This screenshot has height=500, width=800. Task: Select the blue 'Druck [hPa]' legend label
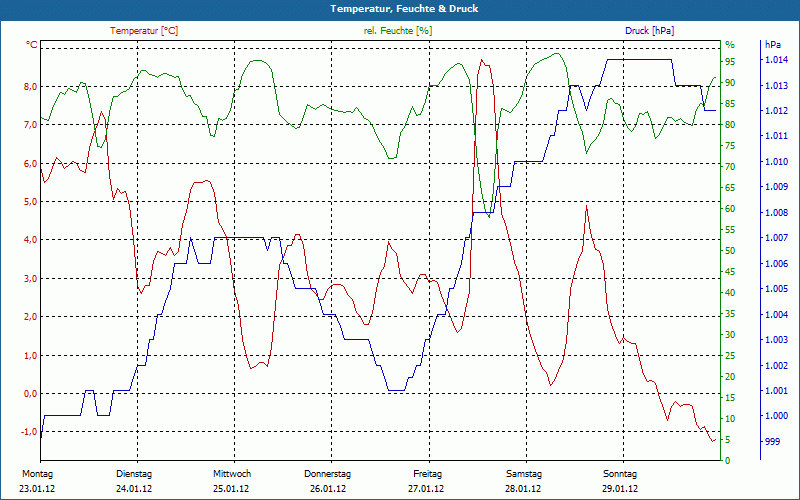click(649, 31)
